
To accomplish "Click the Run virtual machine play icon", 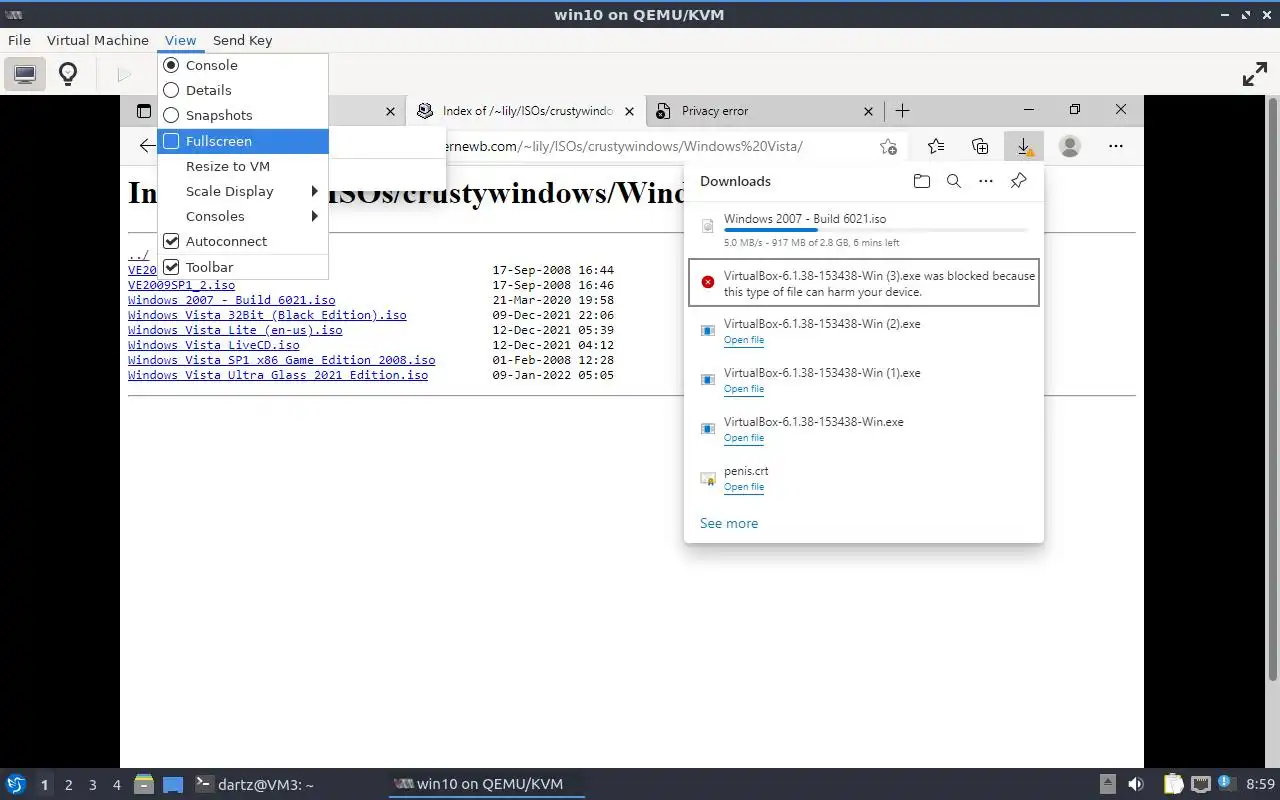I will (x=124, y=74).
